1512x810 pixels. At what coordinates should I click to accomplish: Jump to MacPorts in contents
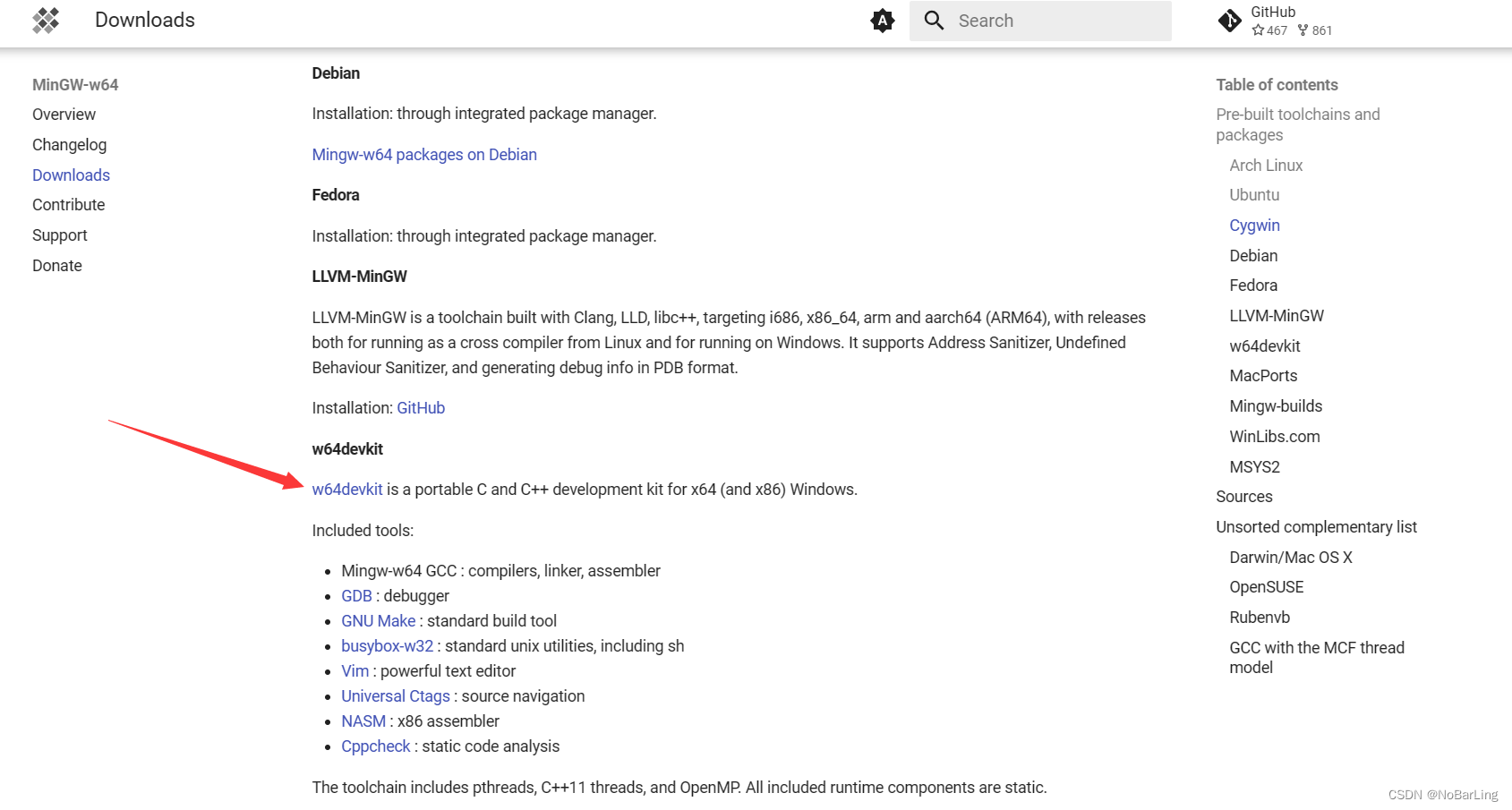coord(1263,376)
